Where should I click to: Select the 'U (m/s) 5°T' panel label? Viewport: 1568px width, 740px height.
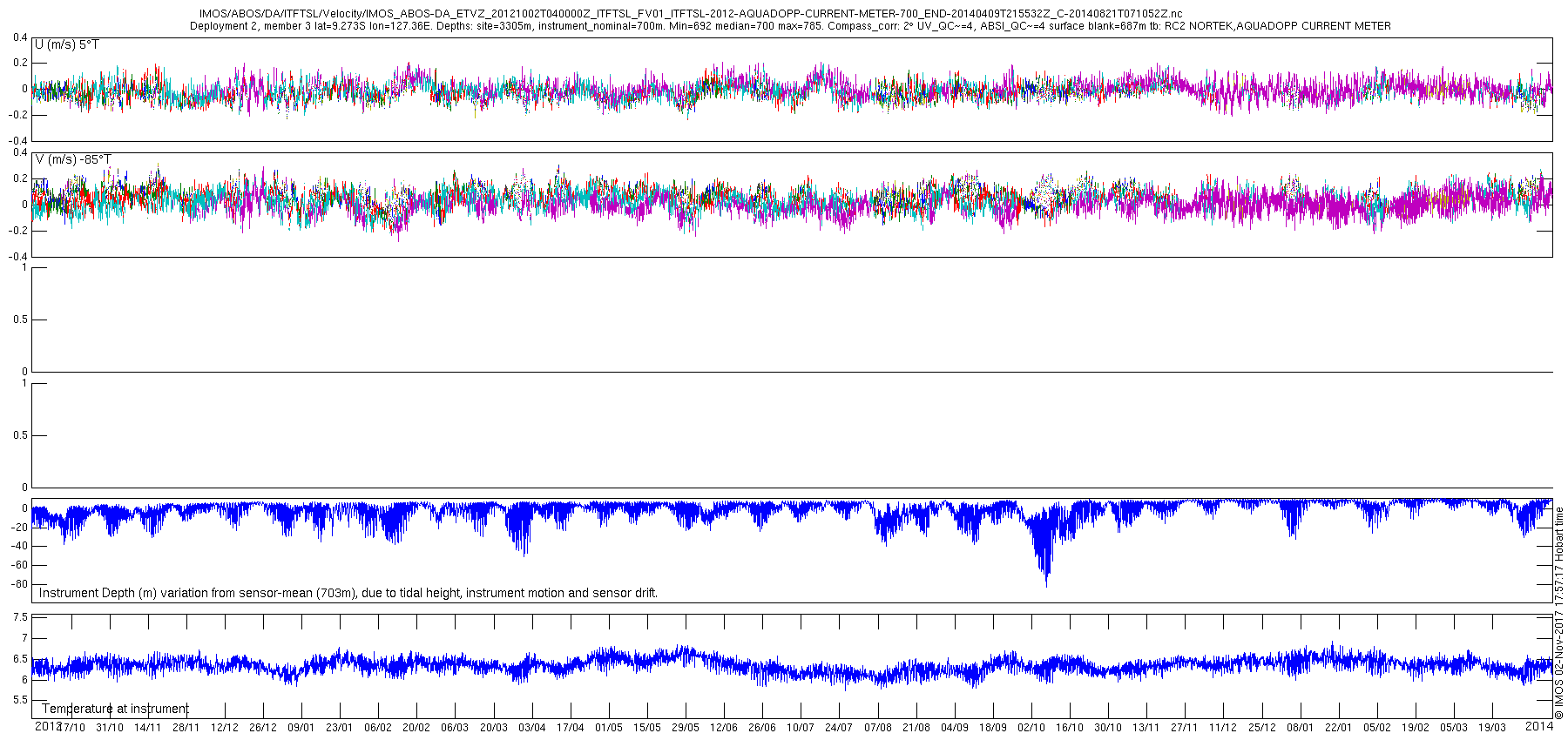tap(67, 44)
